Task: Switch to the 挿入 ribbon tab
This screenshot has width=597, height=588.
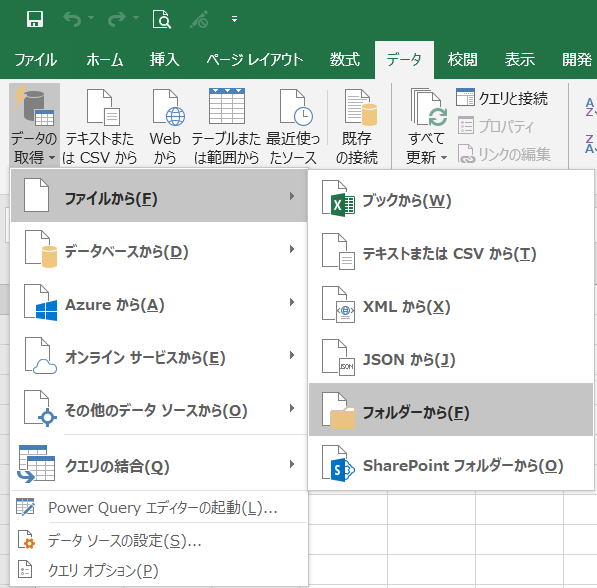Action: tap(164, 60)
